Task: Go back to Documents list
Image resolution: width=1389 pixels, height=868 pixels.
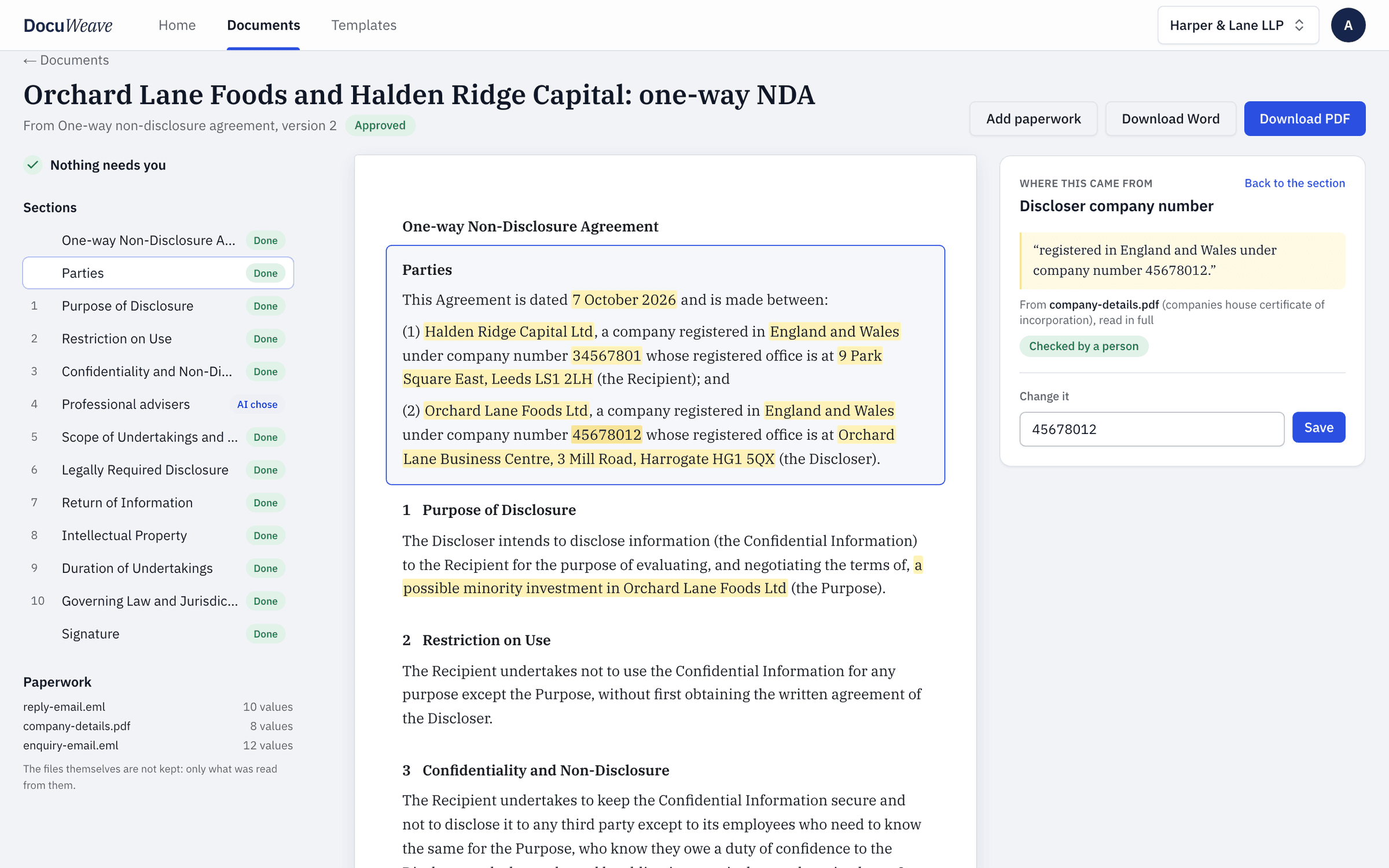Action: tap(66, 60)
